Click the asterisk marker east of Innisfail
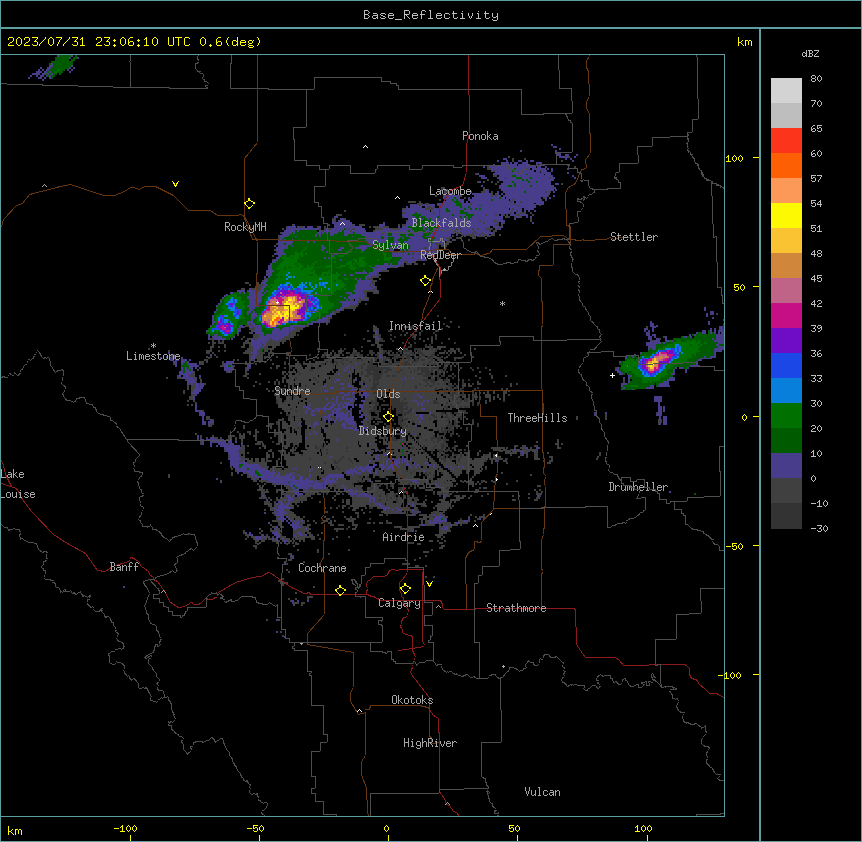 click(502, 303)
